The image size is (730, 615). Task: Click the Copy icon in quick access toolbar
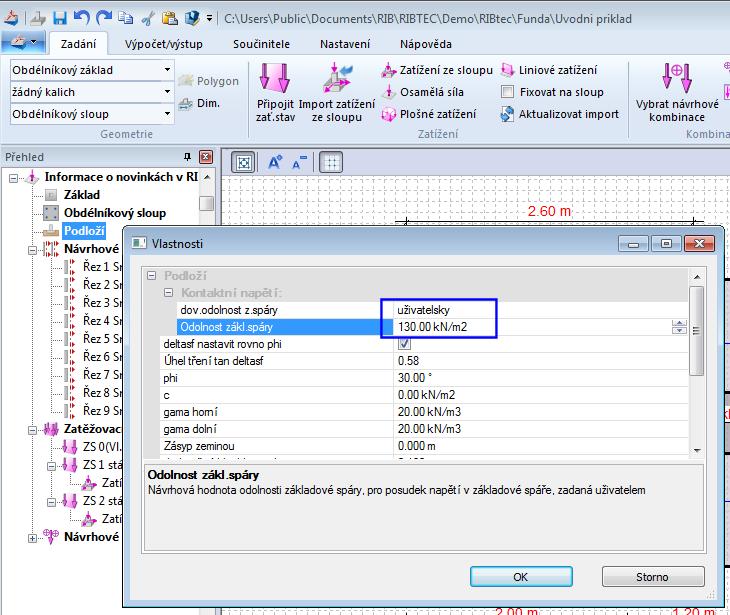coord(125,18)
